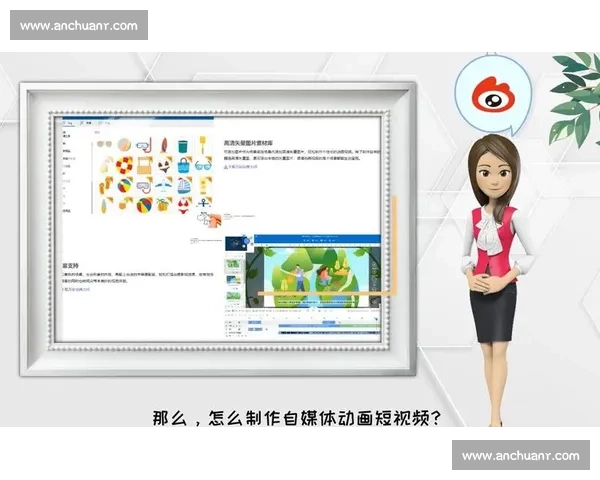Select second scene thumbnail in animation editor
This screenshot has width=600, height=480.
[x=234, y=280]
